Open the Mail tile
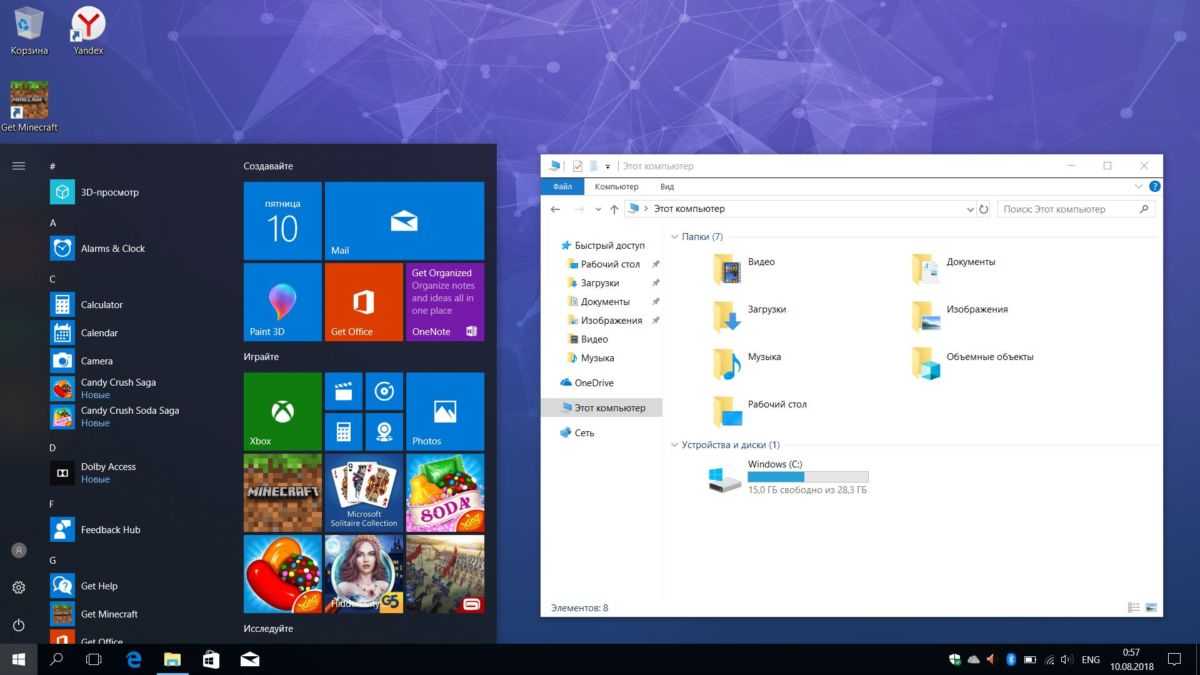Viewport: 1200px width, 675px height. point(404,220)
